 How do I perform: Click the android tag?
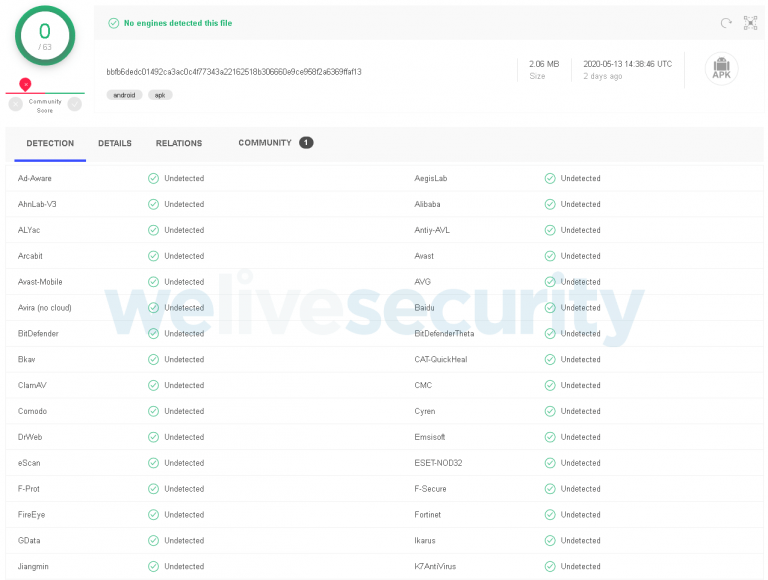(x=125, y=95)
